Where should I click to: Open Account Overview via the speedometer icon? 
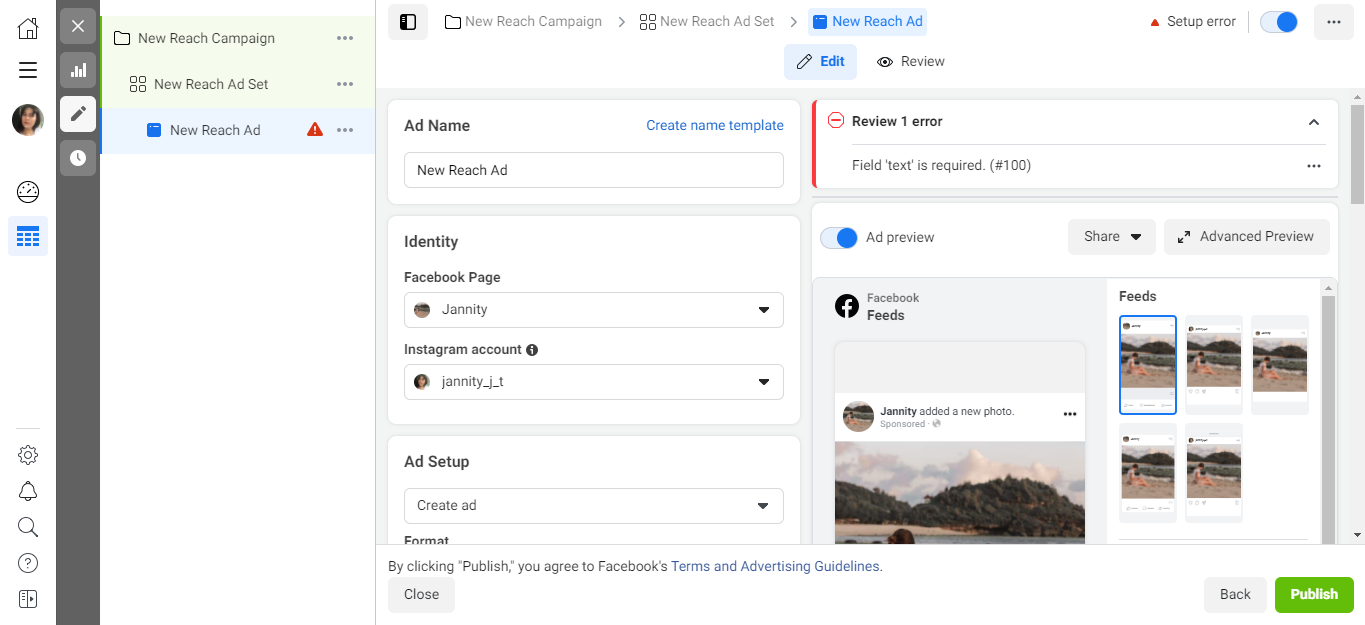[x=27, y=191]
